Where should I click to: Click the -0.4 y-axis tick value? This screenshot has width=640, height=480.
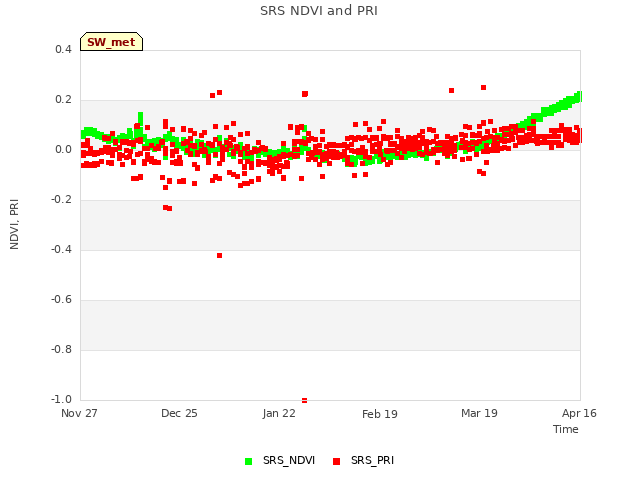tap(61, 249)
